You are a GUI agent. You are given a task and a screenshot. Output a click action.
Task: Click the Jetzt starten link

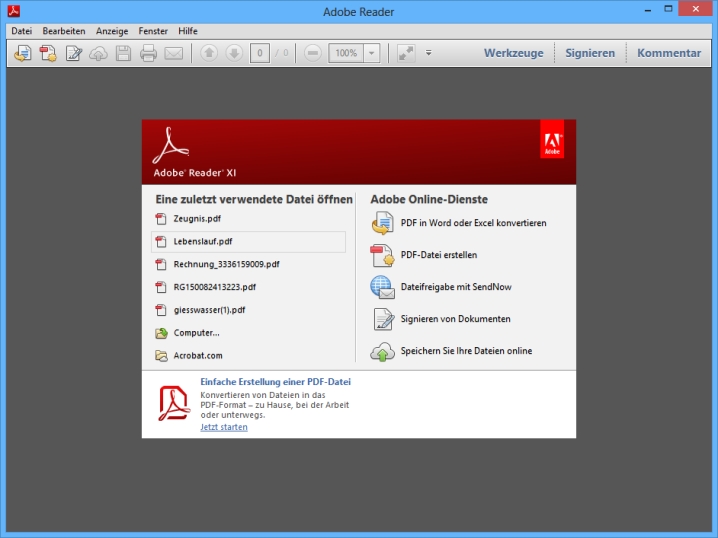click(223, 427)
